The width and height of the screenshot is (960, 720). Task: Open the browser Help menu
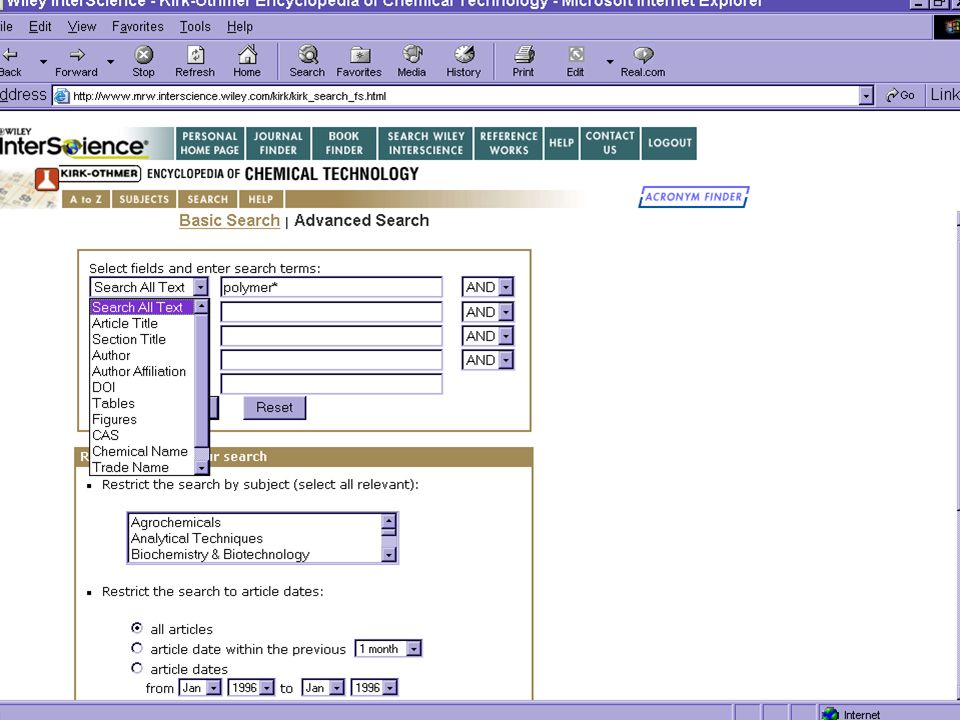tap(240, 27)
